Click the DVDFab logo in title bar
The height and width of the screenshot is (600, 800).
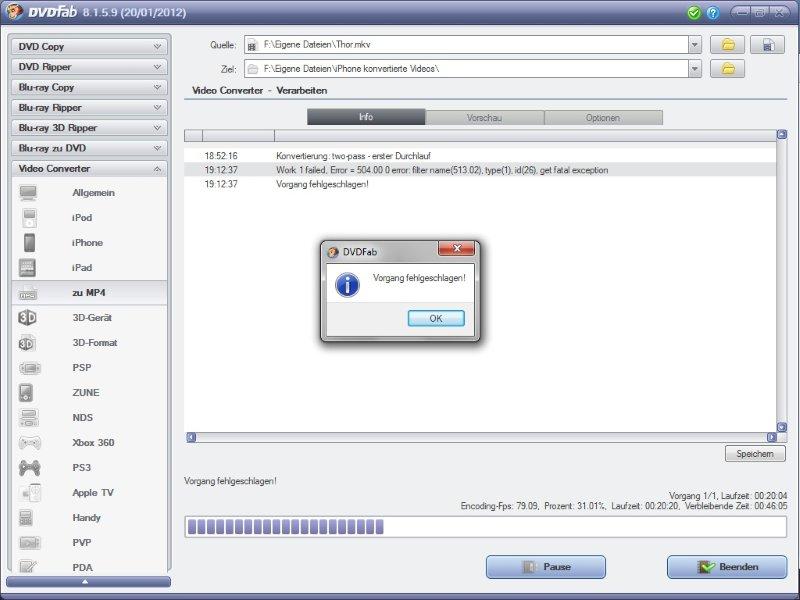click(14, 11)
